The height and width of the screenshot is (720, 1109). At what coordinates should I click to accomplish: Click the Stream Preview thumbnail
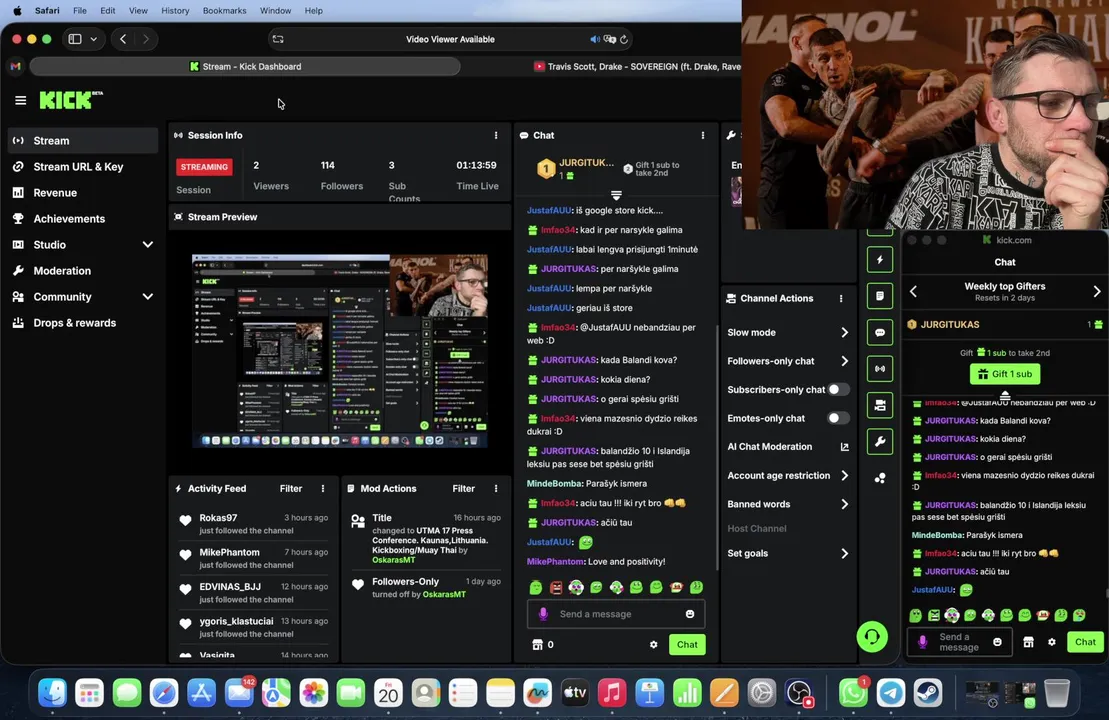tap(339, 351)
